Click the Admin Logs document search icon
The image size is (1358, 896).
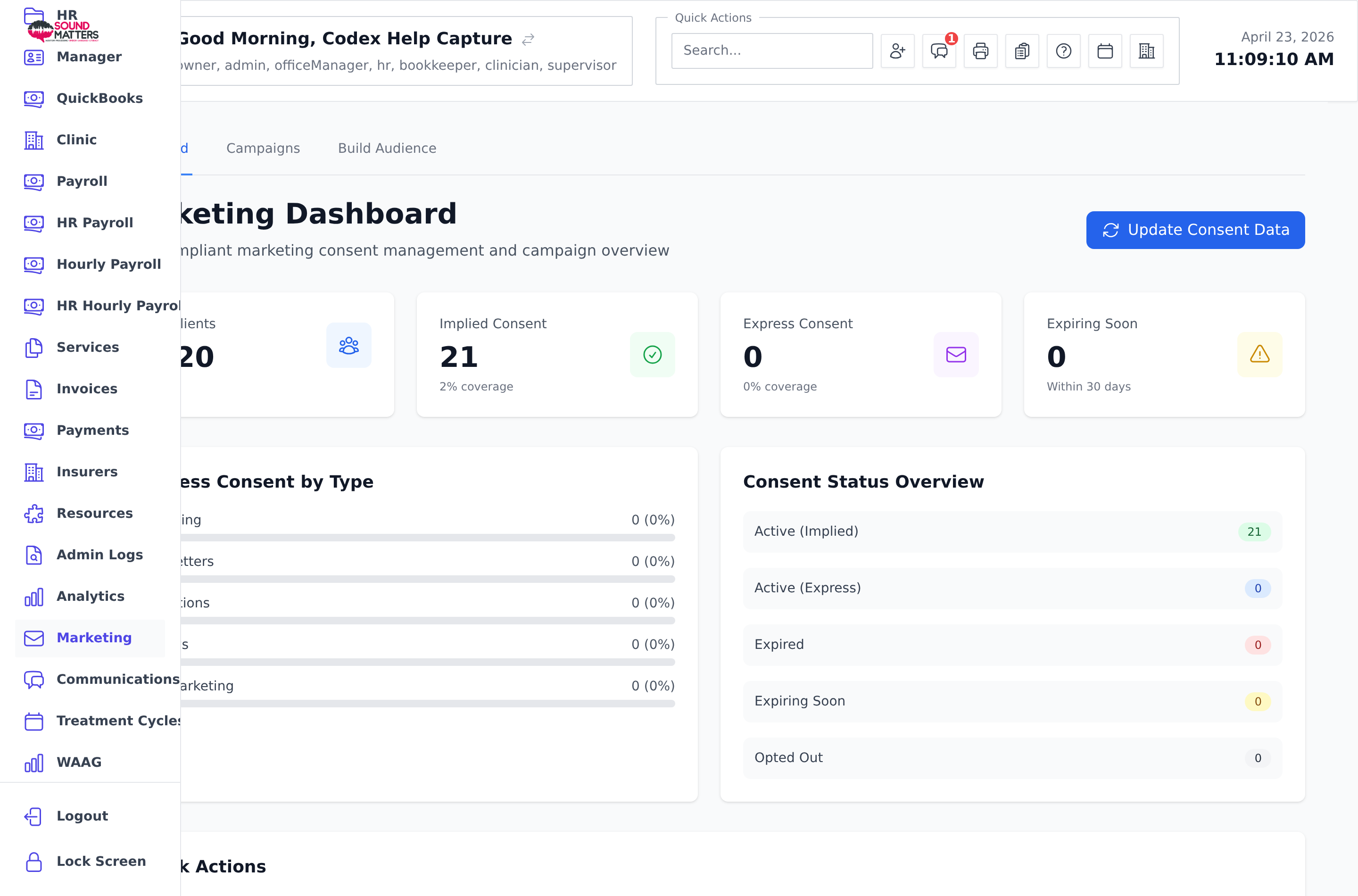(33, 555)
